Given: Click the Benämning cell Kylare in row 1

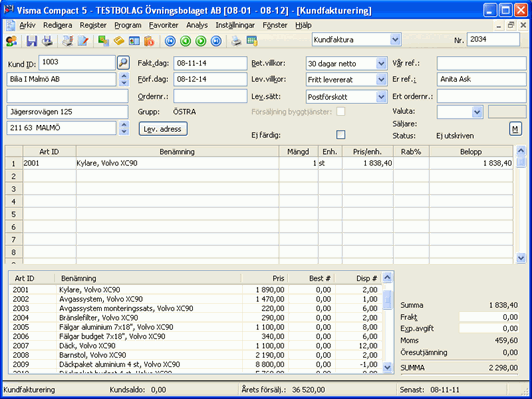Looking at the screenshot, I should (177, 163).
